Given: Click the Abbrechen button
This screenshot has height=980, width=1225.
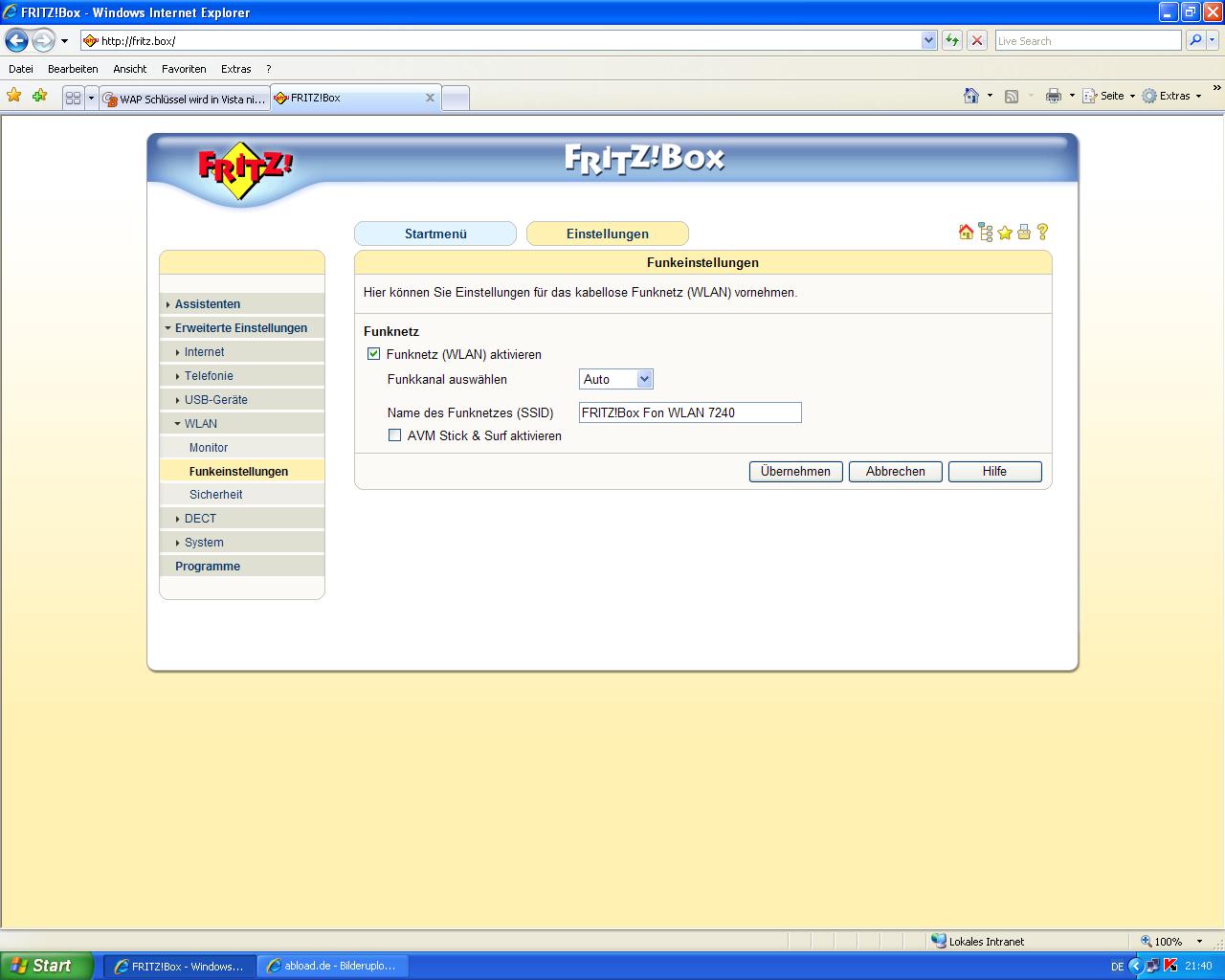Looking at the screenshot, I should tap(896, 471).
